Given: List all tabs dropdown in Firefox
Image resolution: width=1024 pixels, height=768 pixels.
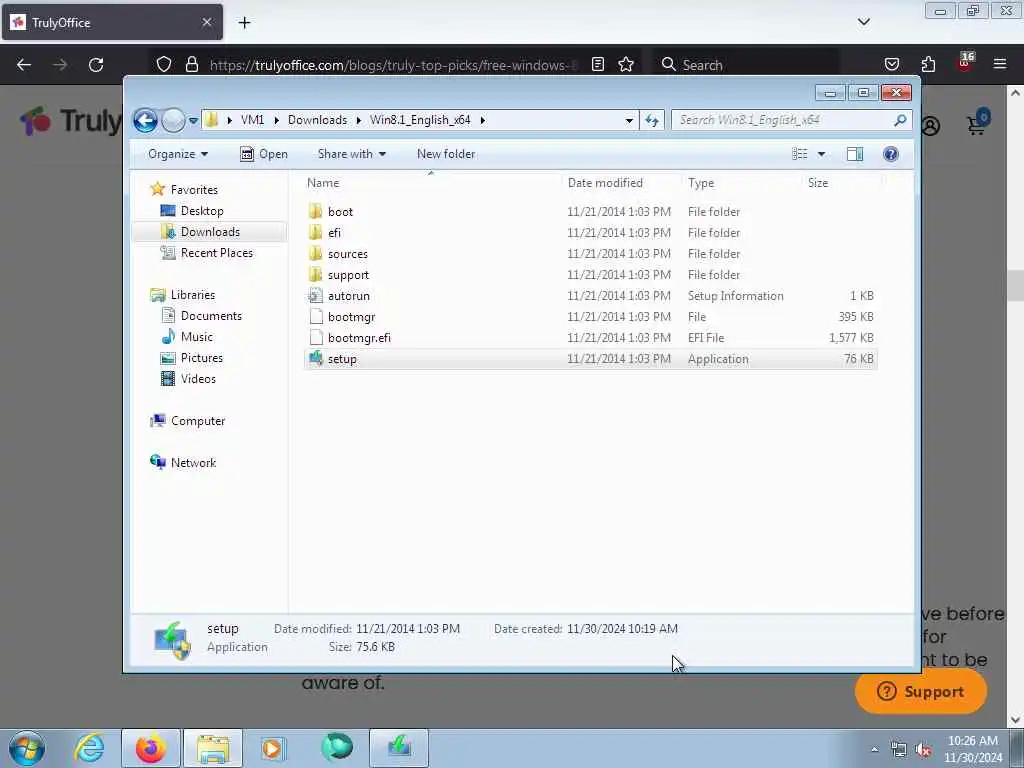Looking at the screenshot, I should click(x=864, y=22).
